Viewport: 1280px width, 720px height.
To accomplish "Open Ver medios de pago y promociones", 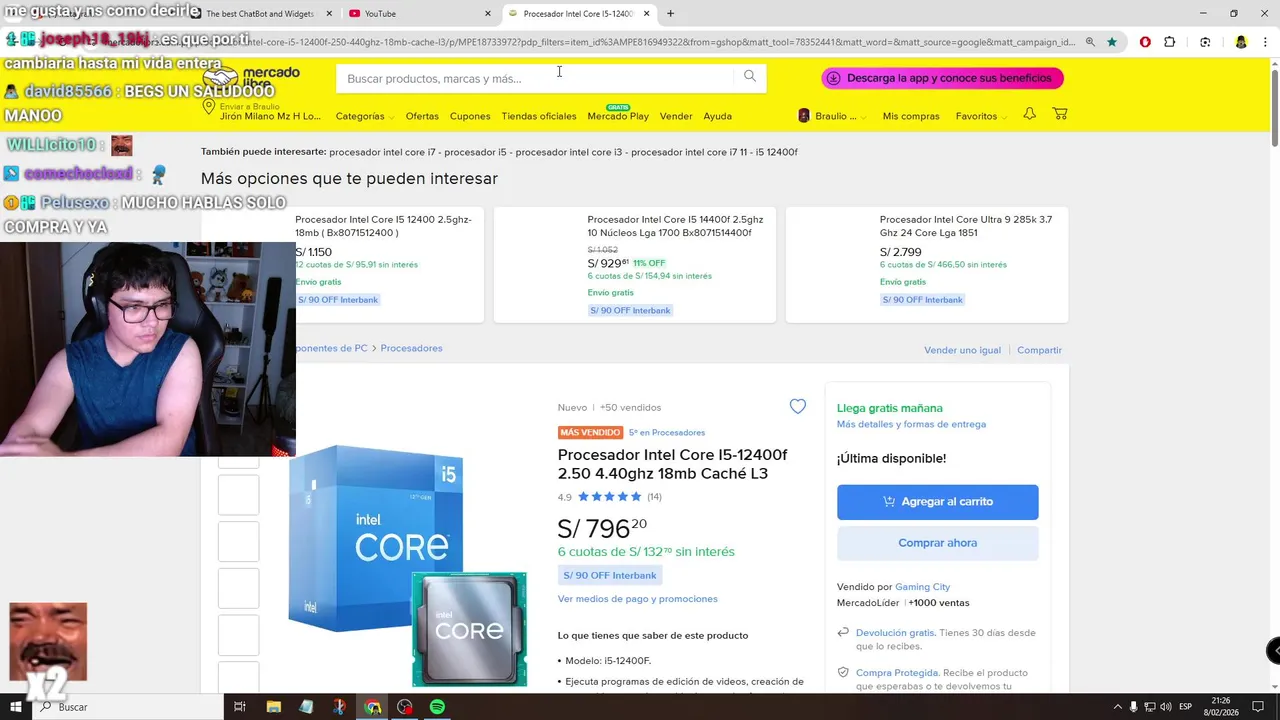I will (x=637, y=599).
